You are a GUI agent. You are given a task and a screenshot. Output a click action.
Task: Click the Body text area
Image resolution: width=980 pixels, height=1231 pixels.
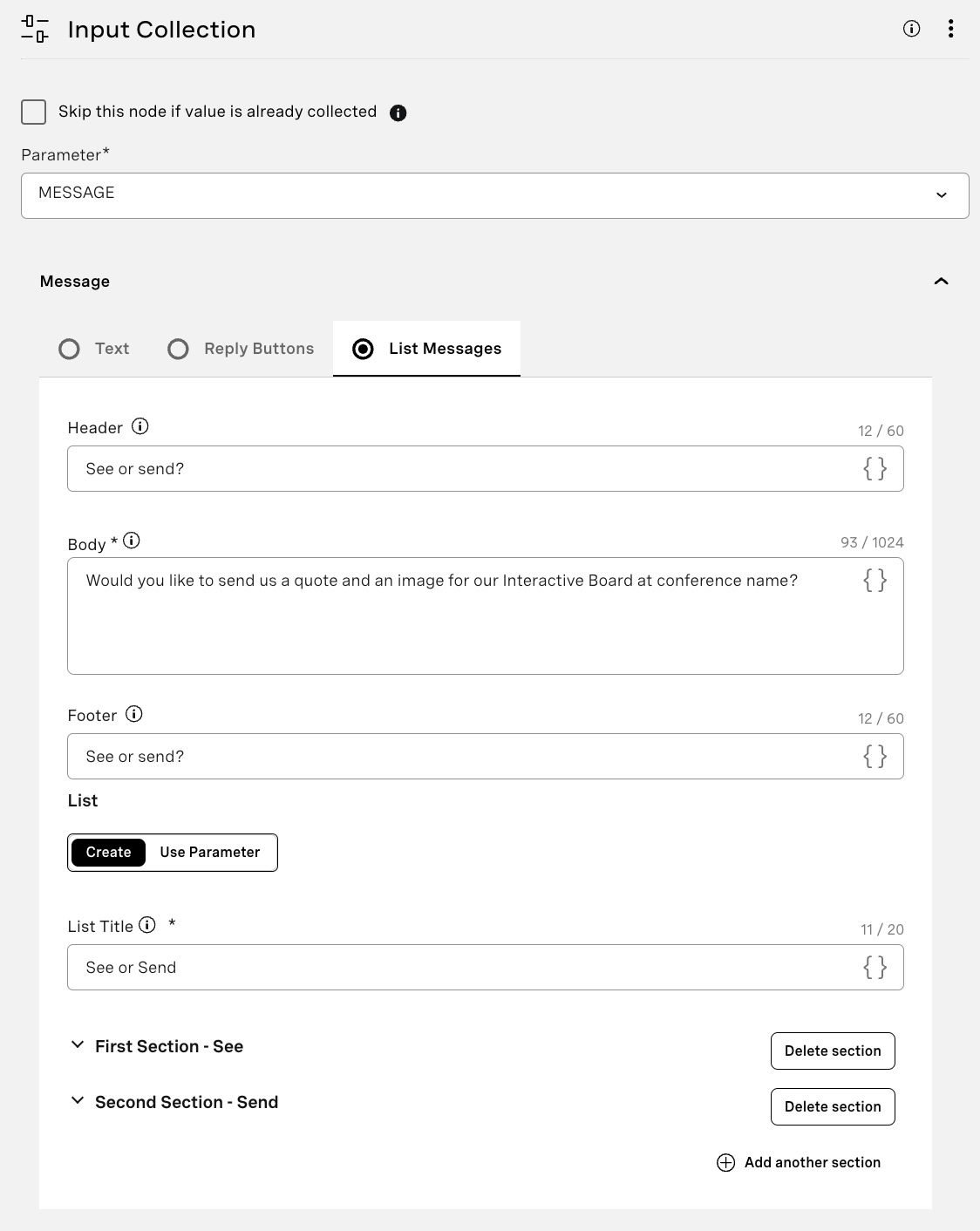coord(485,615)
